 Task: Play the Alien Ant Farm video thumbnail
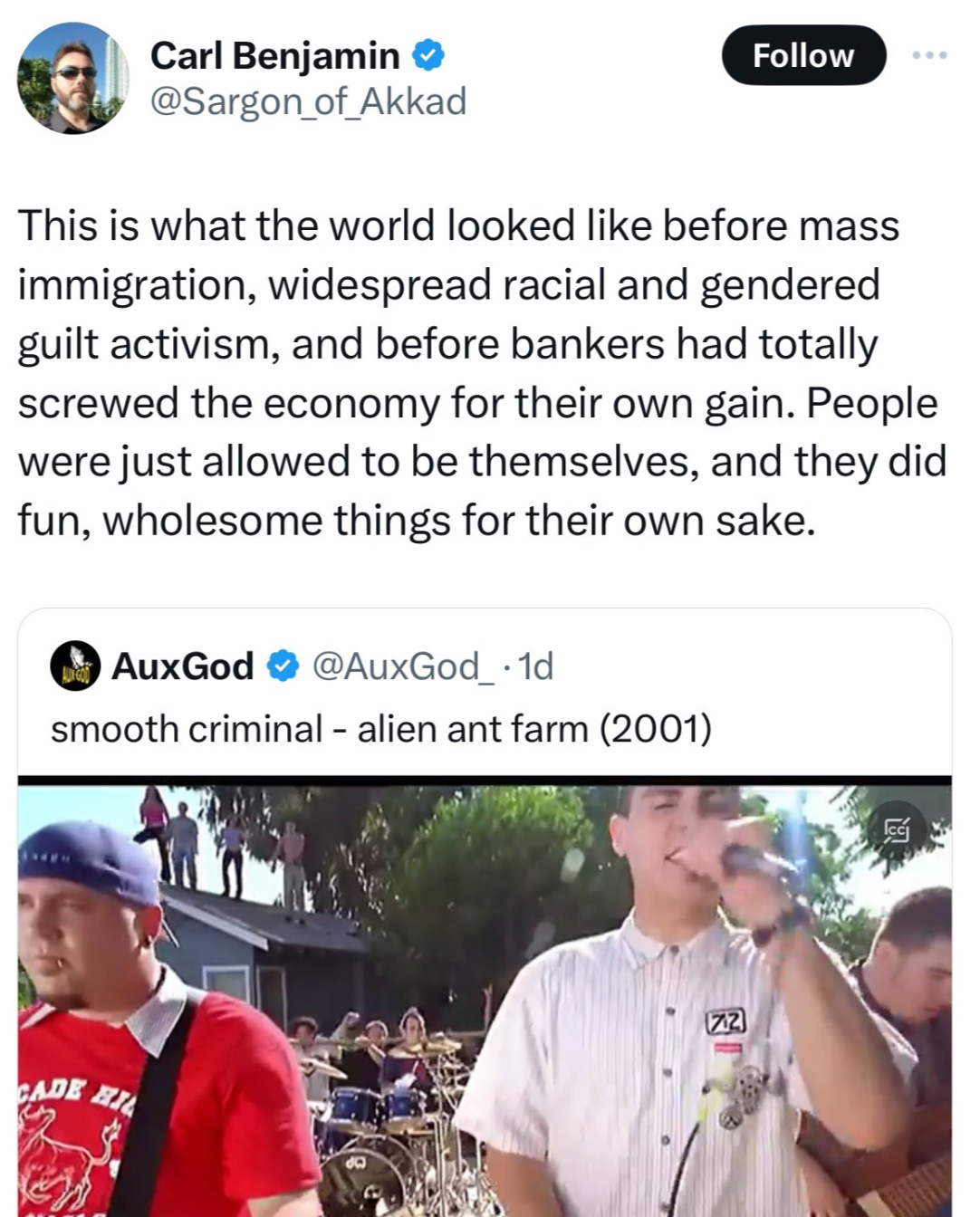click(x=485, y=996)
